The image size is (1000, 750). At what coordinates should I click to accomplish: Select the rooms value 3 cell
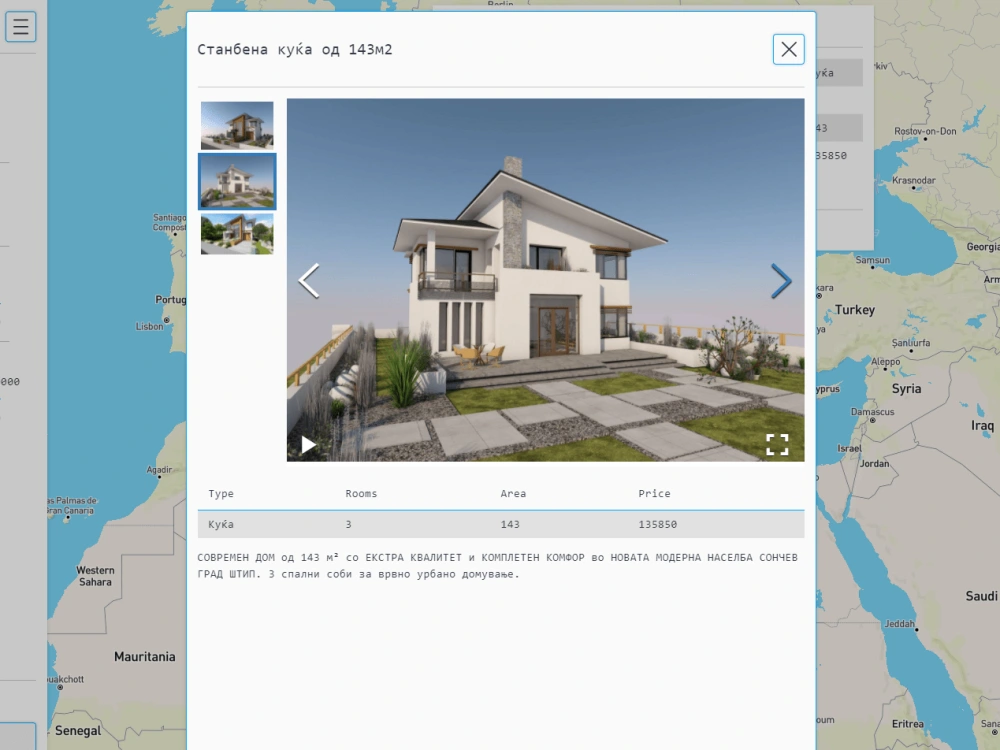click(348, 524)
